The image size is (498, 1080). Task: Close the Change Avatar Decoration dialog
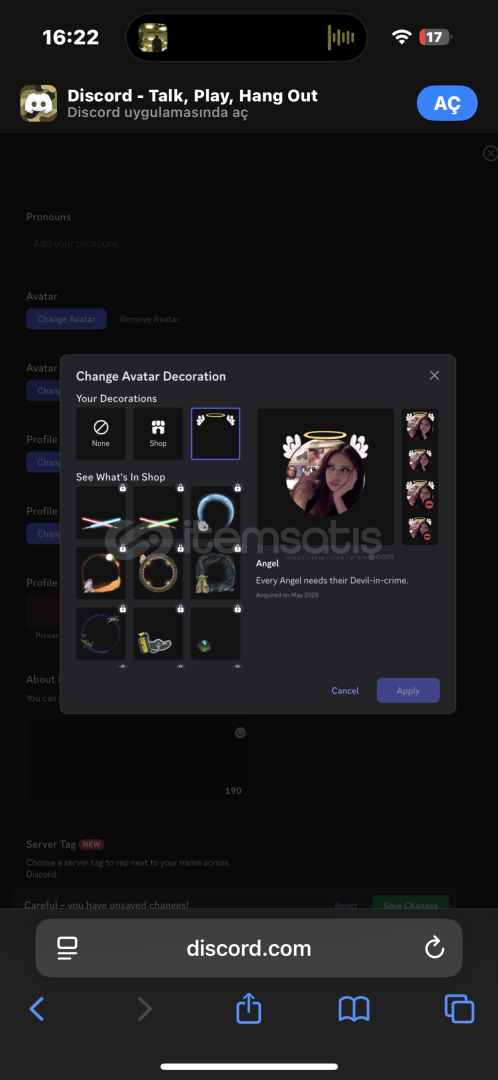point(434,375)
